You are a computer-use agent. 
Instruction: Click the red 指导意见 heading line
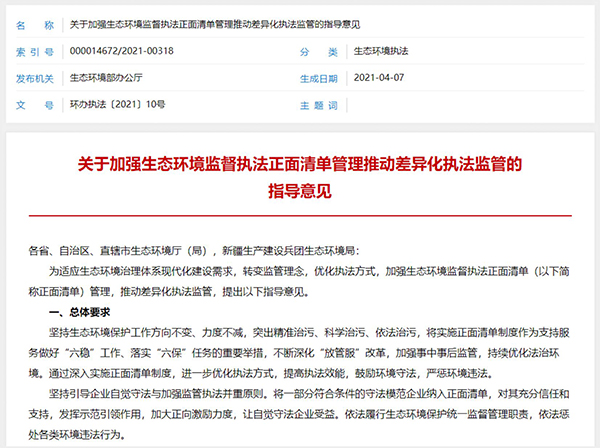tap(299, 189)
